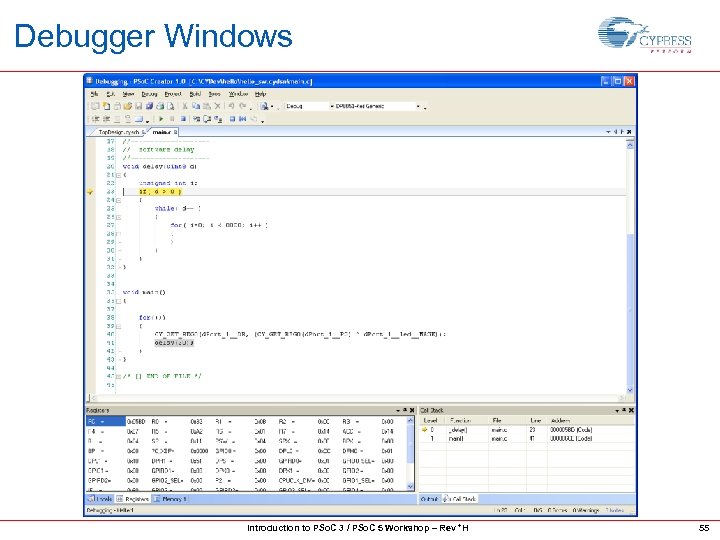Click the Delete X toolbar icon
This screenshot has height=540, width=720.
tap(218, 106)
